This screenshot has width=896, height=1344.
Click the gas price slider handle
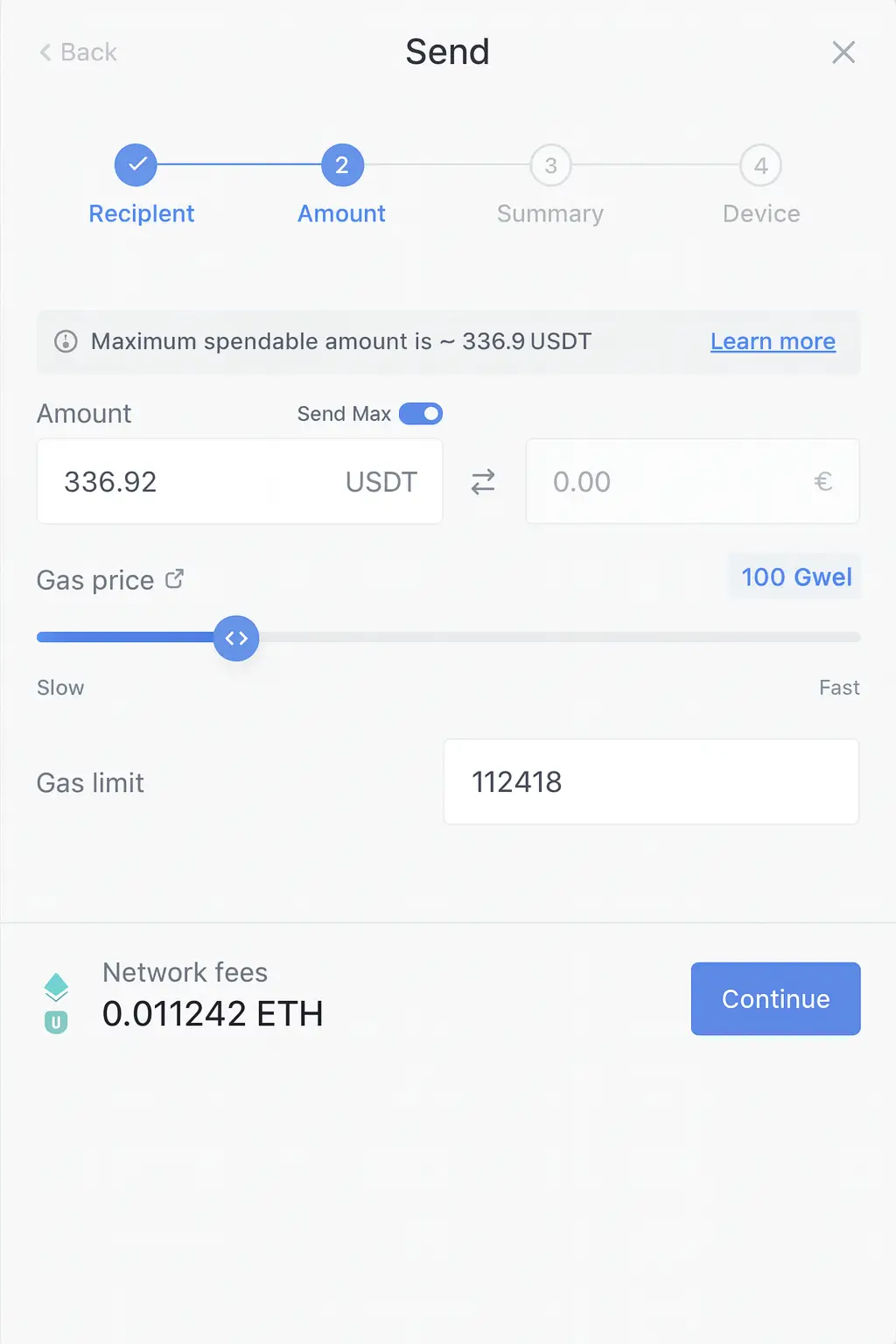click(236, 639)
